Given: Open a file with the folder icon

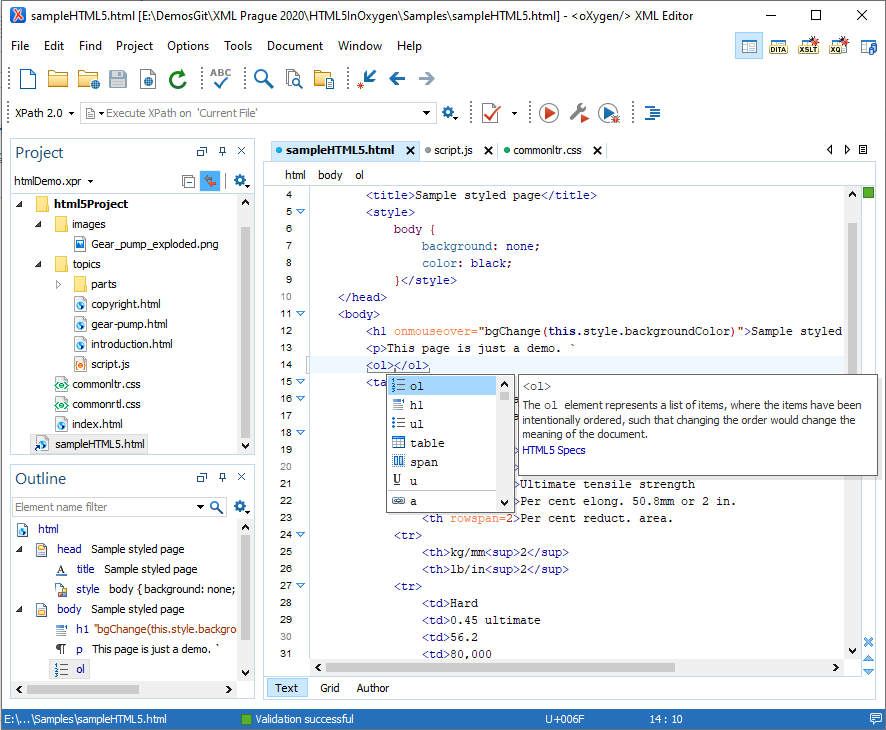Looking at the screenshot, I should 58,79.
